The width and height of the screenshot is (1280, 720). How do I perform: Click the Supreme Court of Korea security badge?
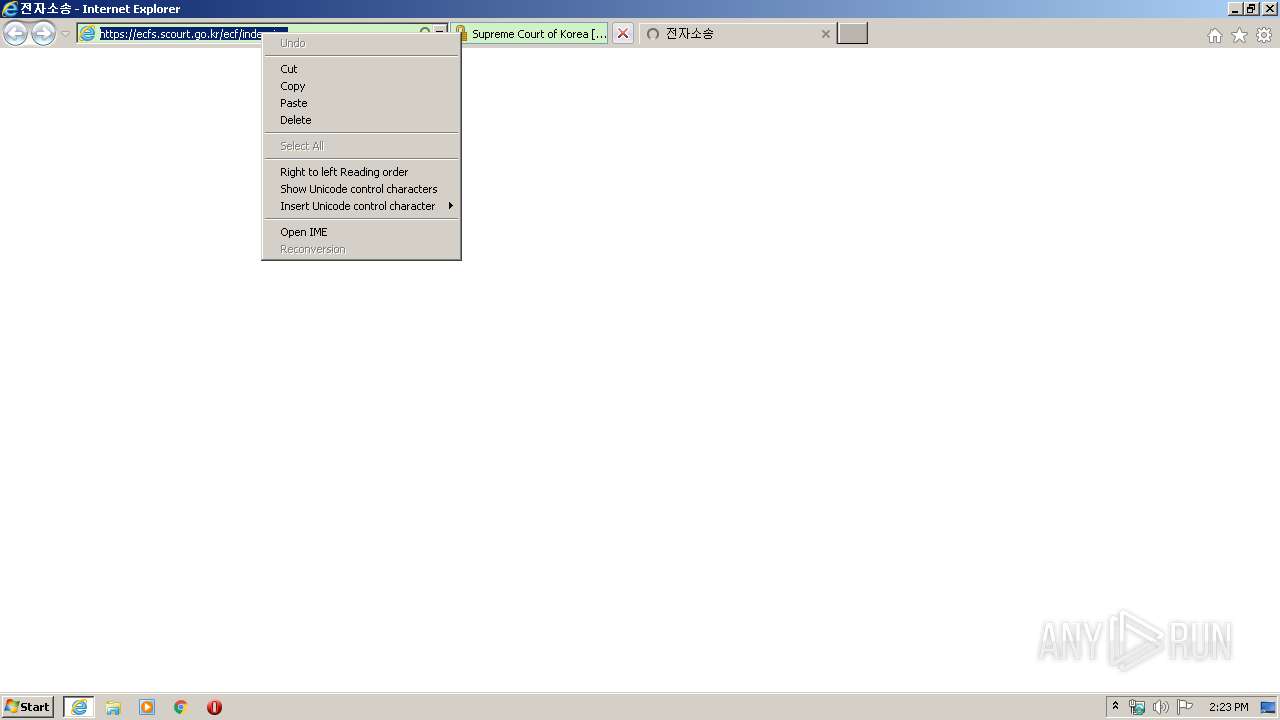[x=532, y=34]
